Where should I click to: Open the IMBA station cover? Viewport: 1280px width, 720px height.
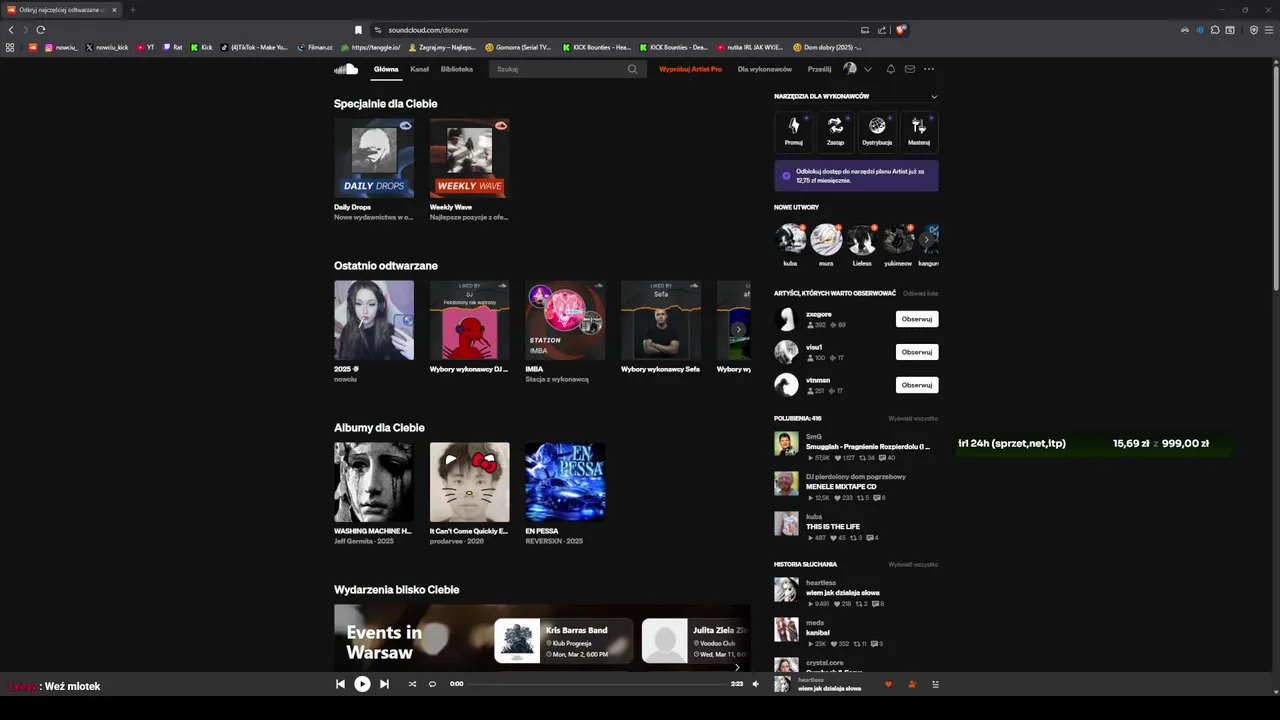(x=565, y=320)
